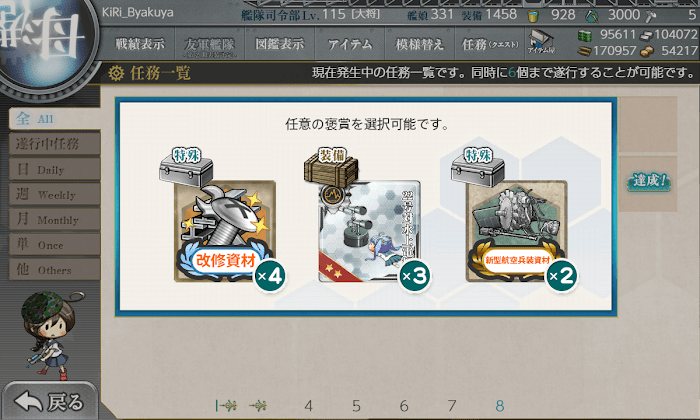Select the Daily quest filter tab
700x420 pixels.
54,170
